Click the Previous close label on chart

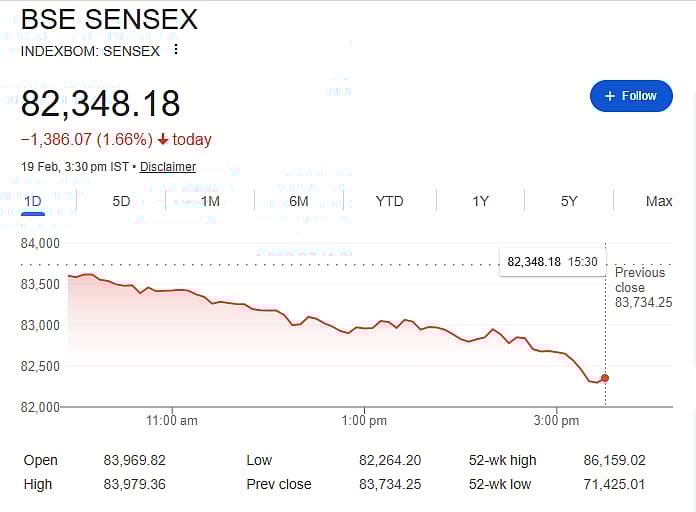(x=640, y=279)
